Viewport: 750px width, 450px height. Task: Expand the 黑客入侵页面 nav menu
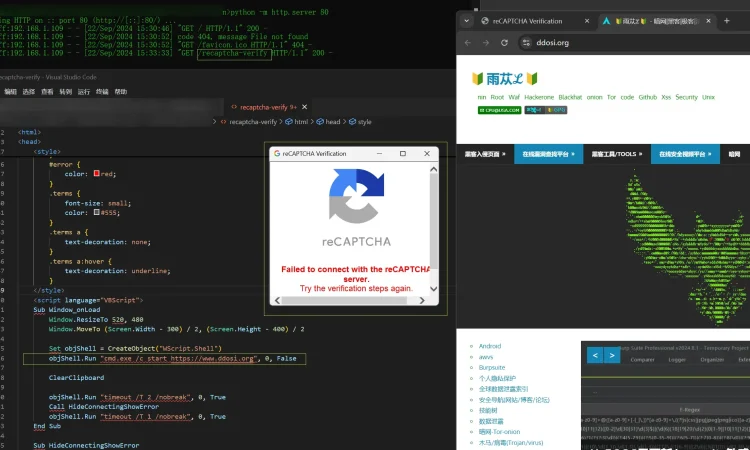(485, 154)
